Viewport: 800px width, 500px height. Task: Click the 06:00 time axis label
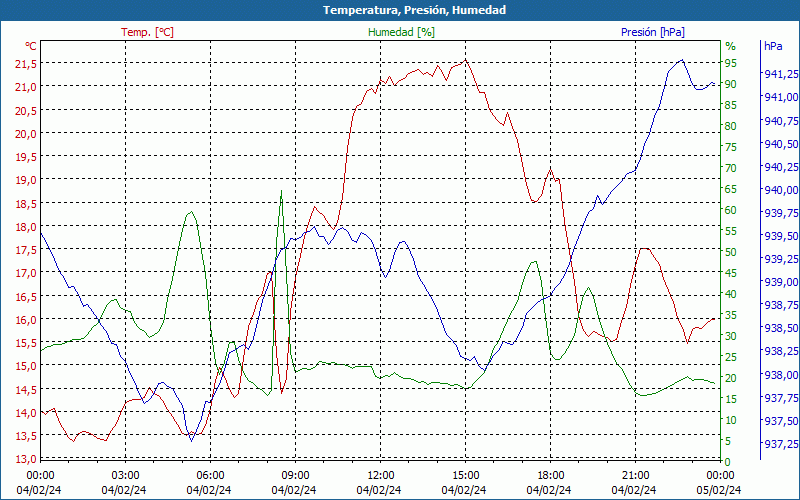210,476
